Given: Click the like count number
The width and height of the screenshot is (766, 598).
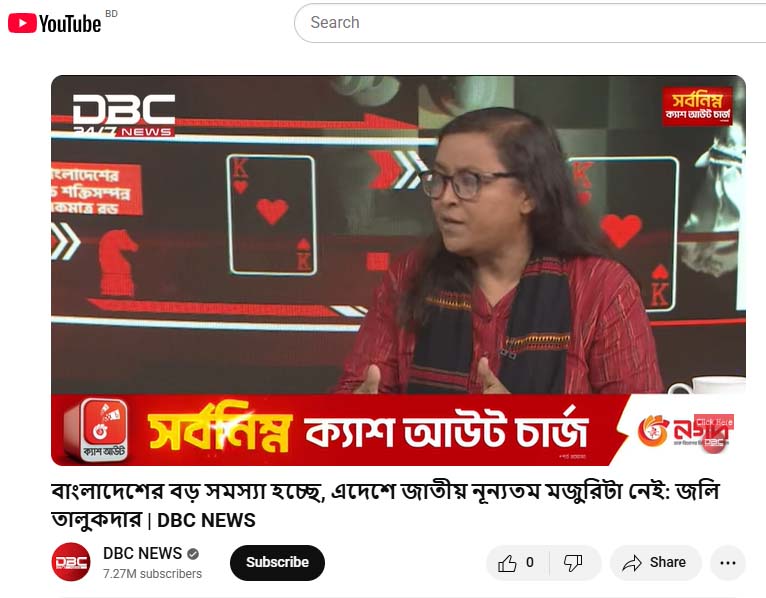Looking at the screenshot, I should [530, 563].
